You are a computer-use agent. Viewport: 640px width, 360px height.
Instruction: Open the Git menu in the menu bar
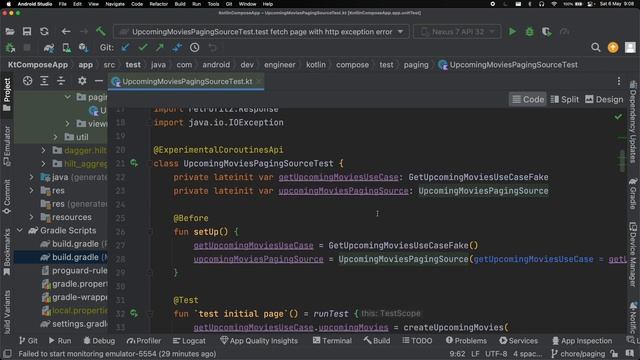(229, 4)
